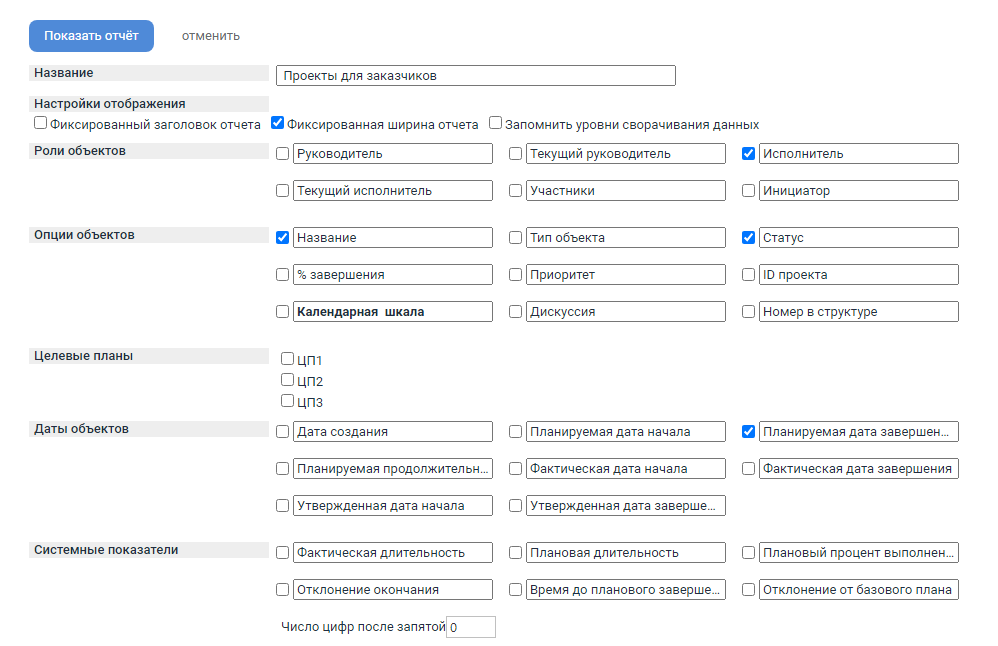Click the Фактическая дата начала text field
This screenshot has width=998, height=646.
click(625, 468)
